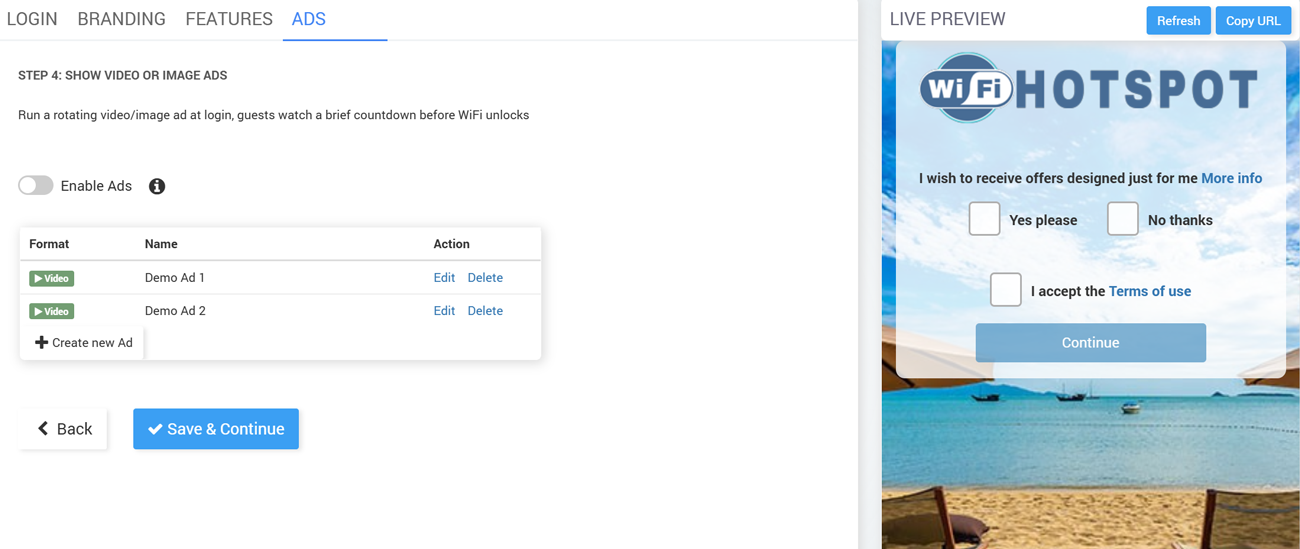Click Save & Continue button
Screen dimensions: 1300x549
(x=216, y=429)
